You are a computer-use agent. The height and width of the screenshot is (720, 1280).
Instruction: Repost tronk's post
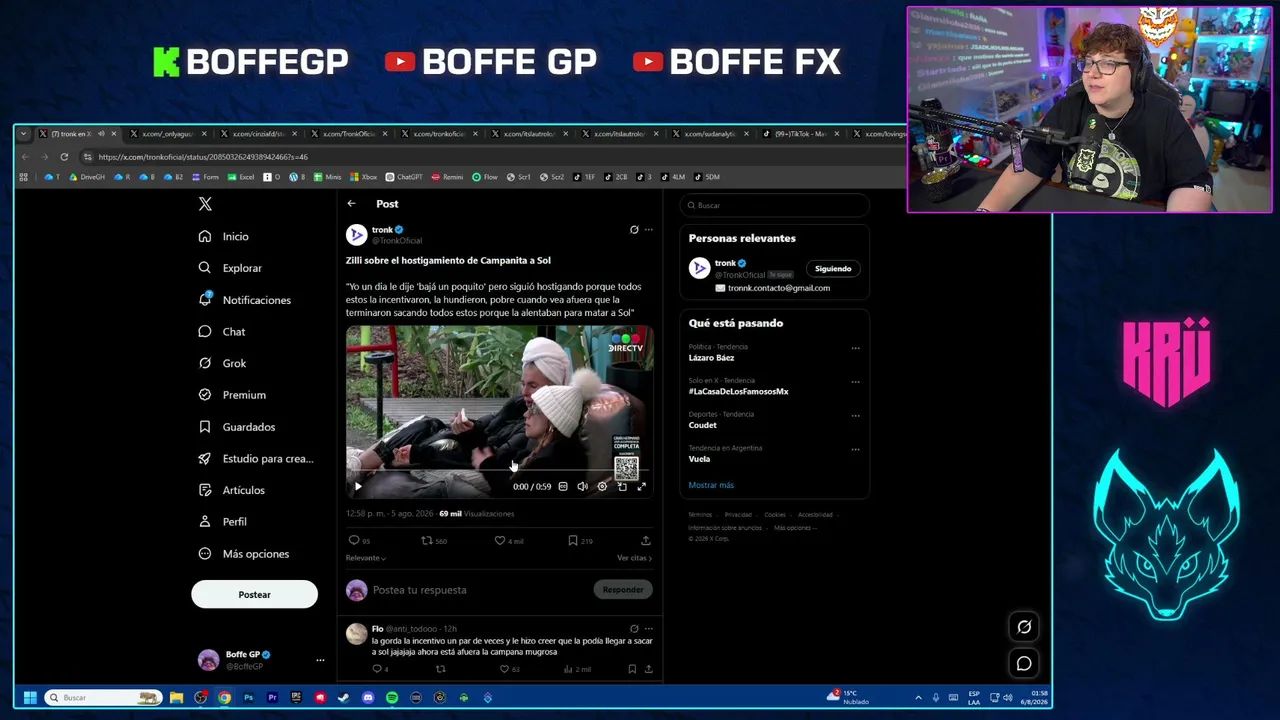(427, 541)
